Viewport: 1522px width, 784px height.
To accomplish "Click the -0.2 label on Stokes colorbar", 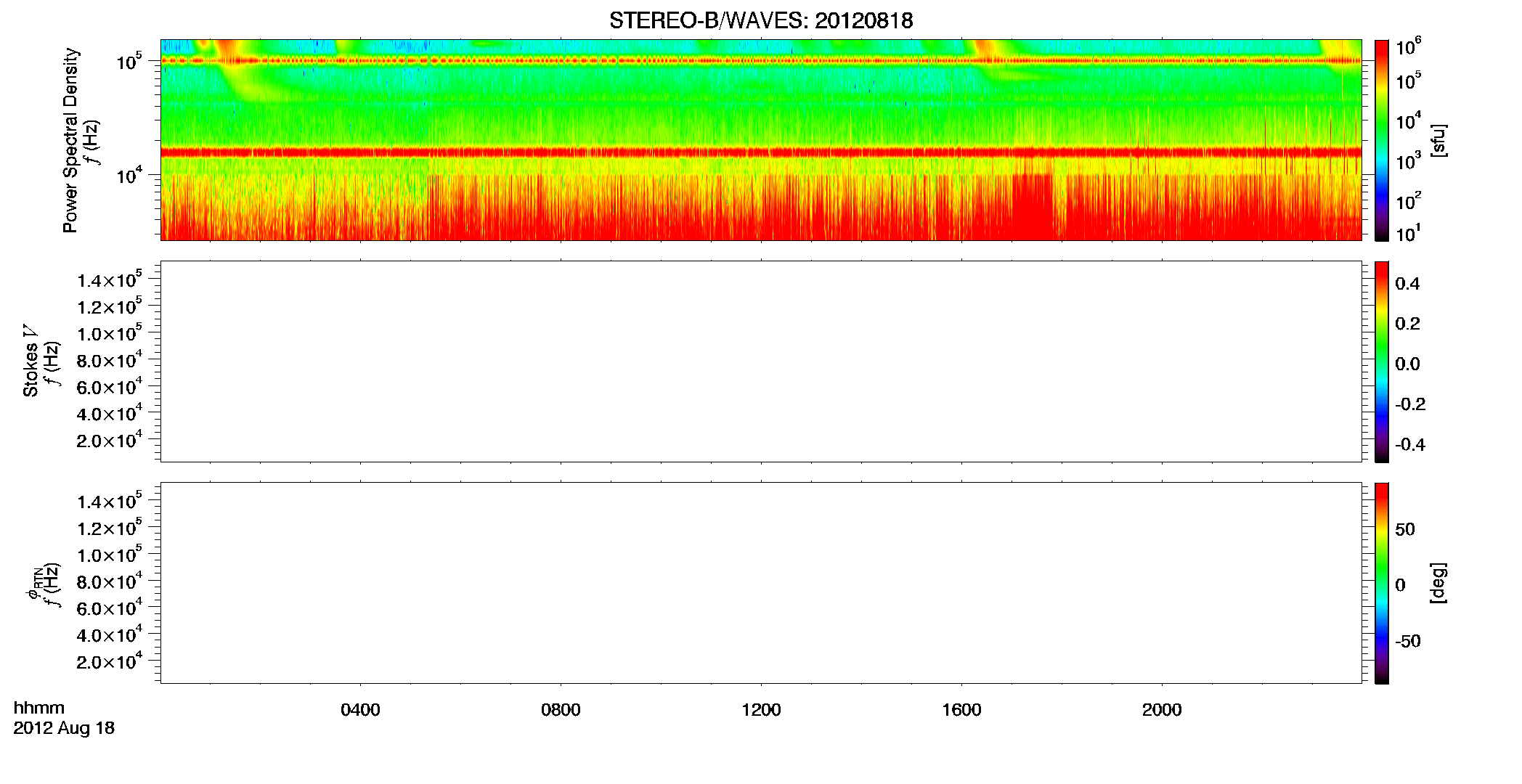I will [x=1410, y=404].
